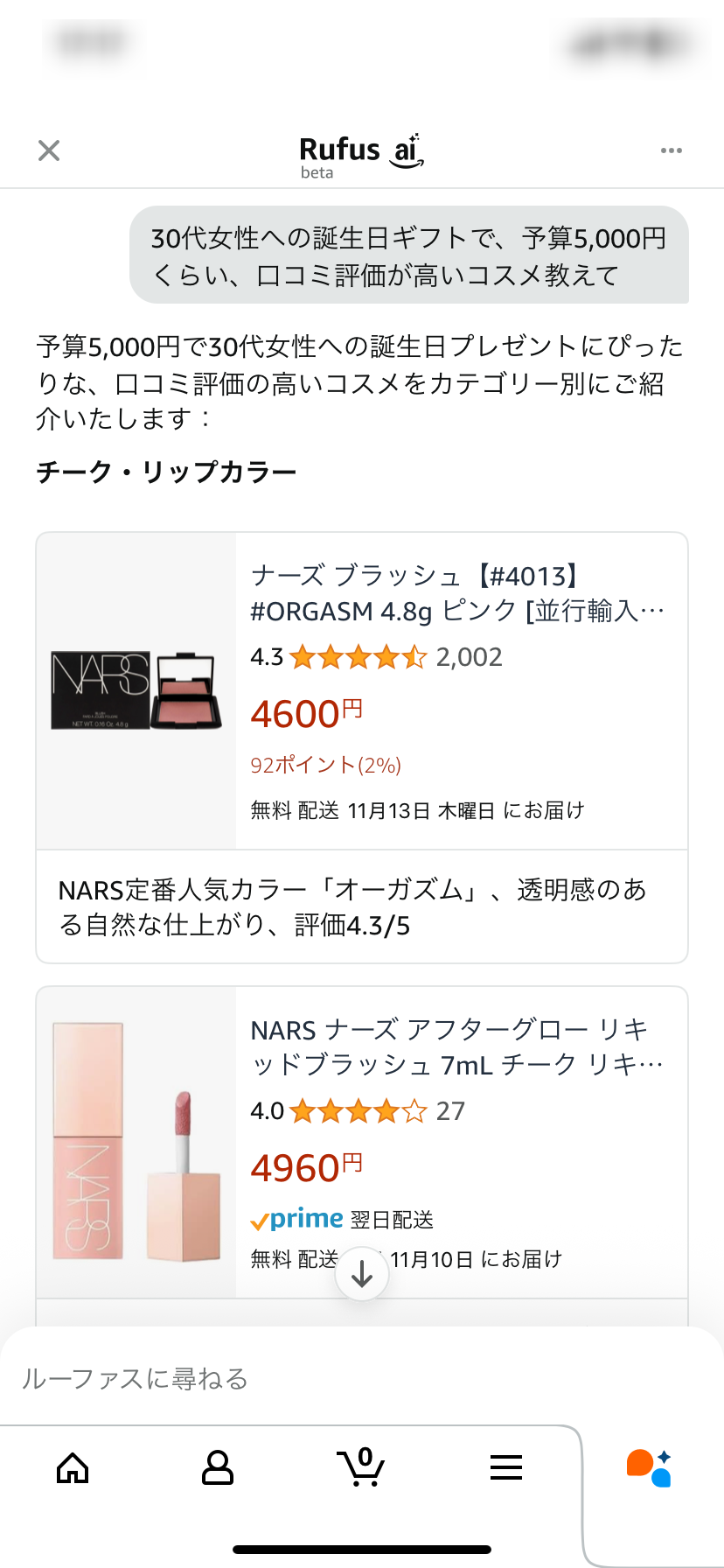The width and height of the screenshot is (724, 1568).
Task: Tap the 4960円 price of liquid blush
Action: [x=306, y=1168]
